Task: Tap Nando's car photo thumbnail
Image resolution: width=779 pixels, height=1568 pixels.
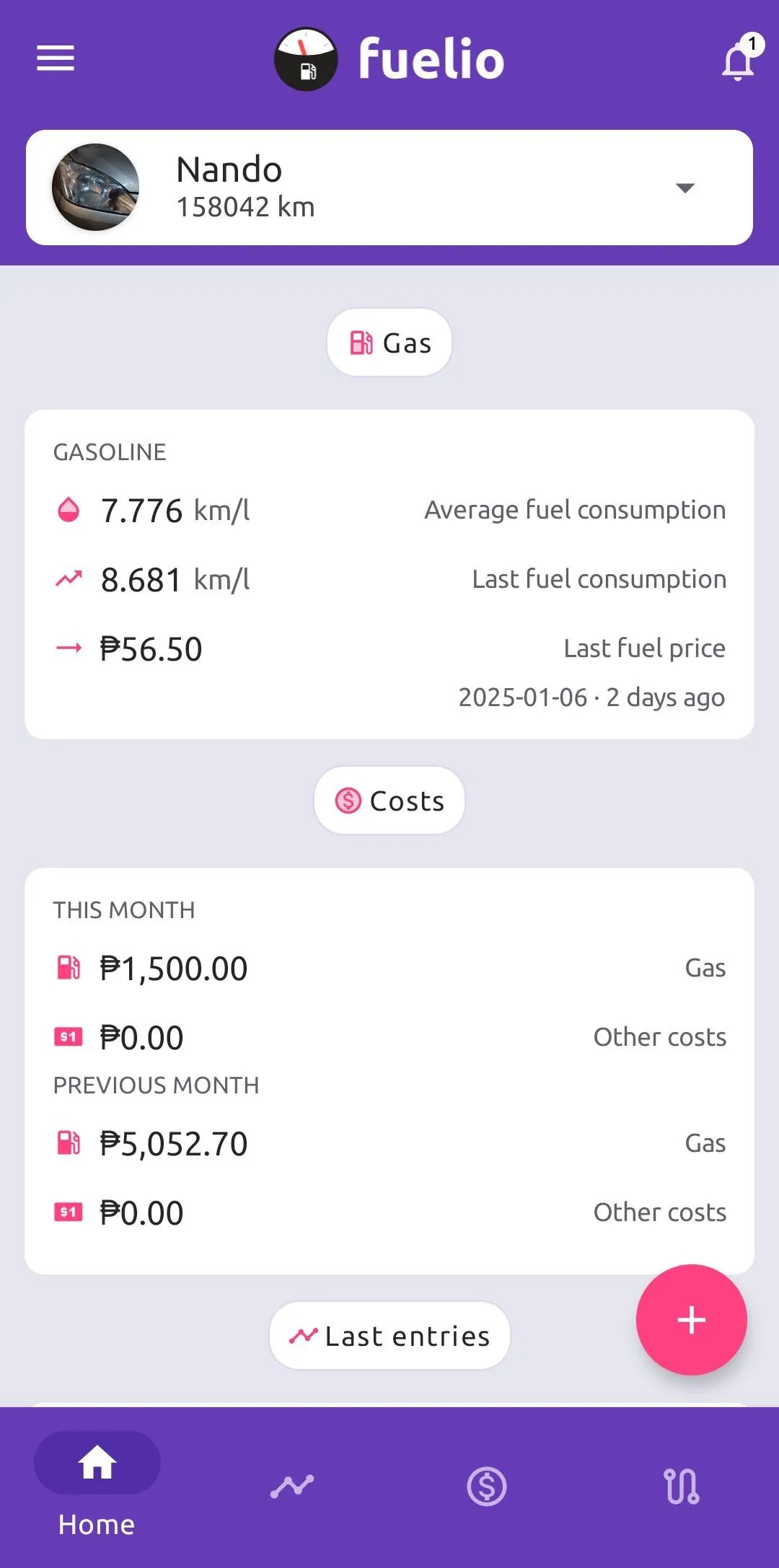Action: (95, 188)
